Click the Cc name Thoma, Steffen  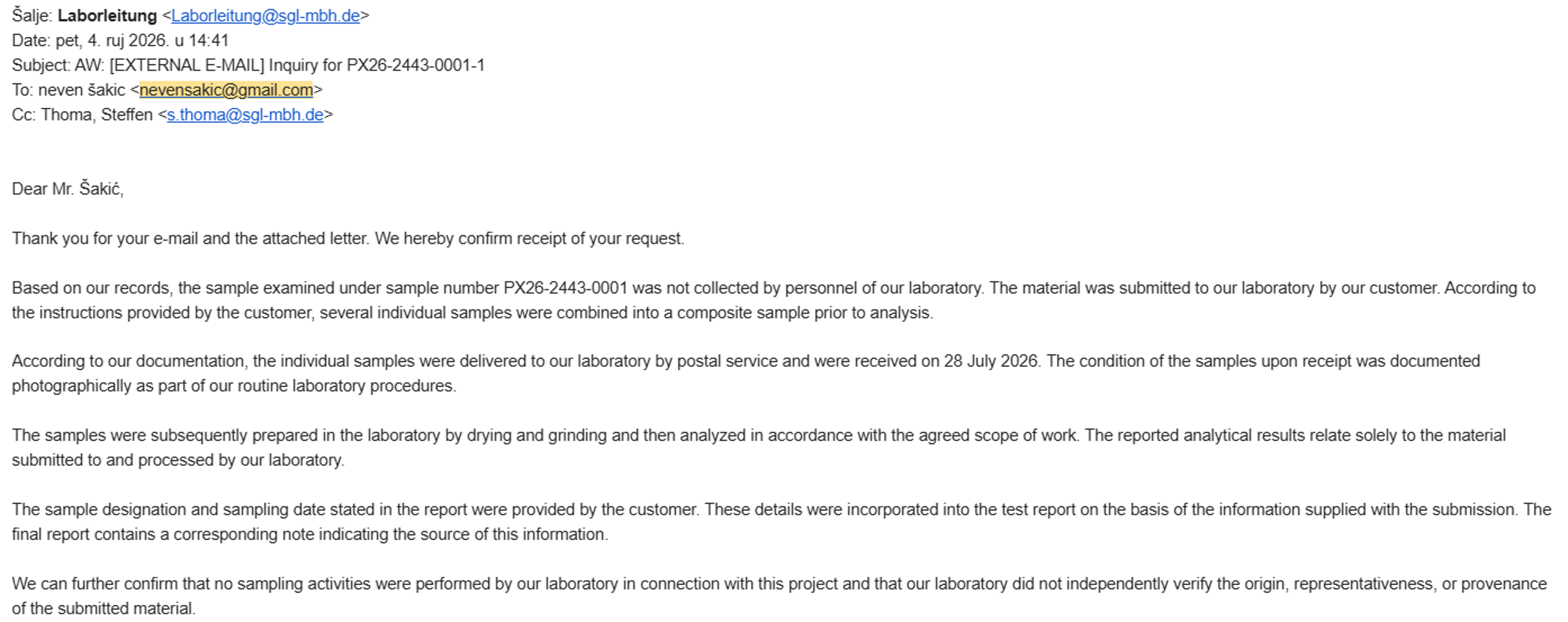97,115
